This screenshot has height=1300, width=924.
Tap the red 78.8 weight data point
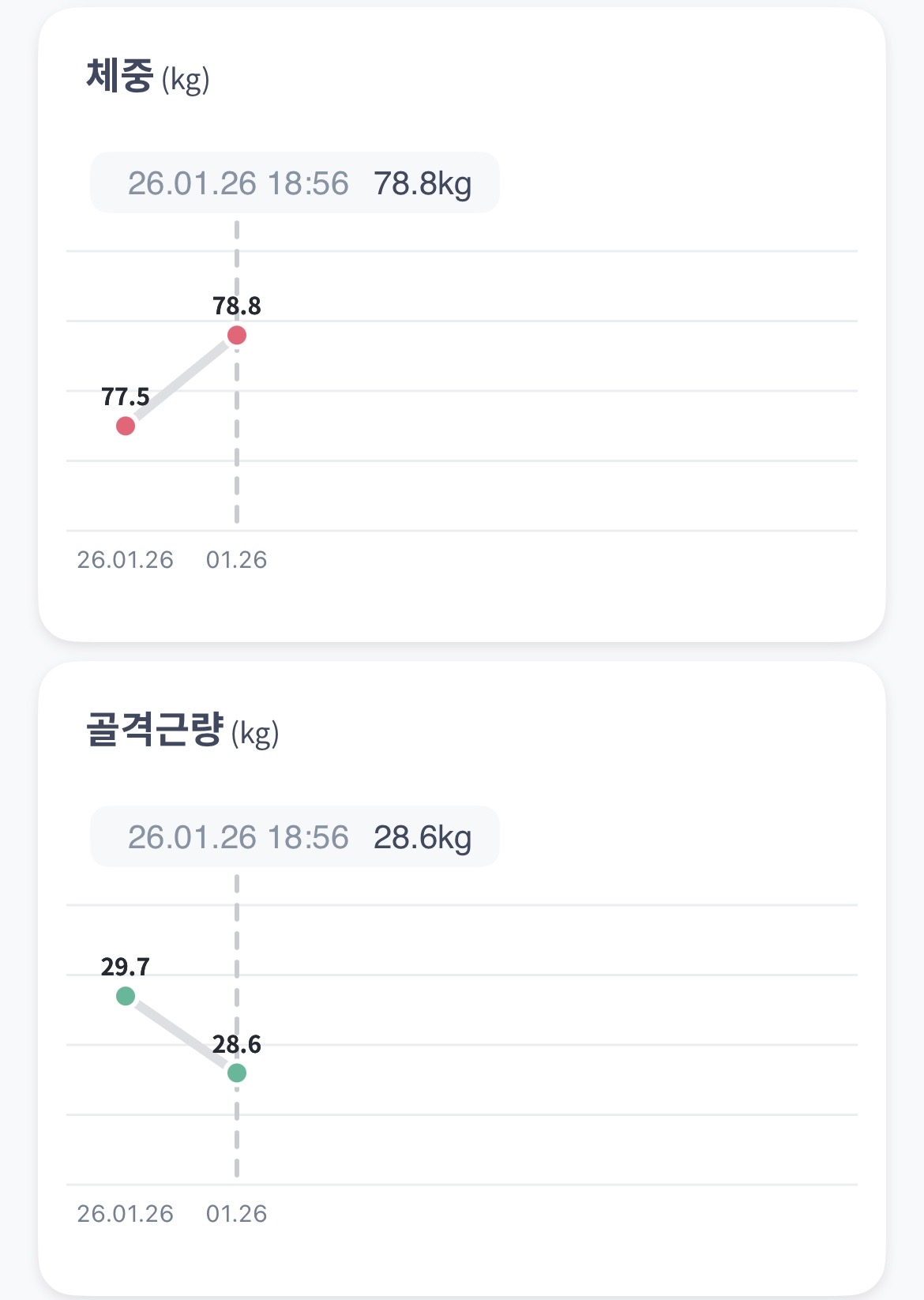pos(237,336)
